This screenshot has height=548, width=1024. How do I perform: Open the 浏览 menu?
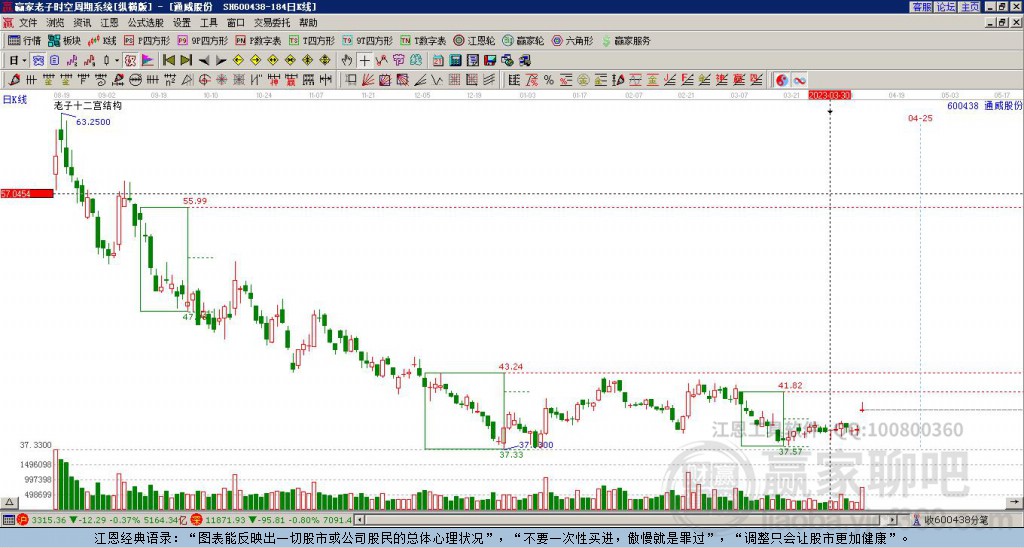(x=55, y=23)
